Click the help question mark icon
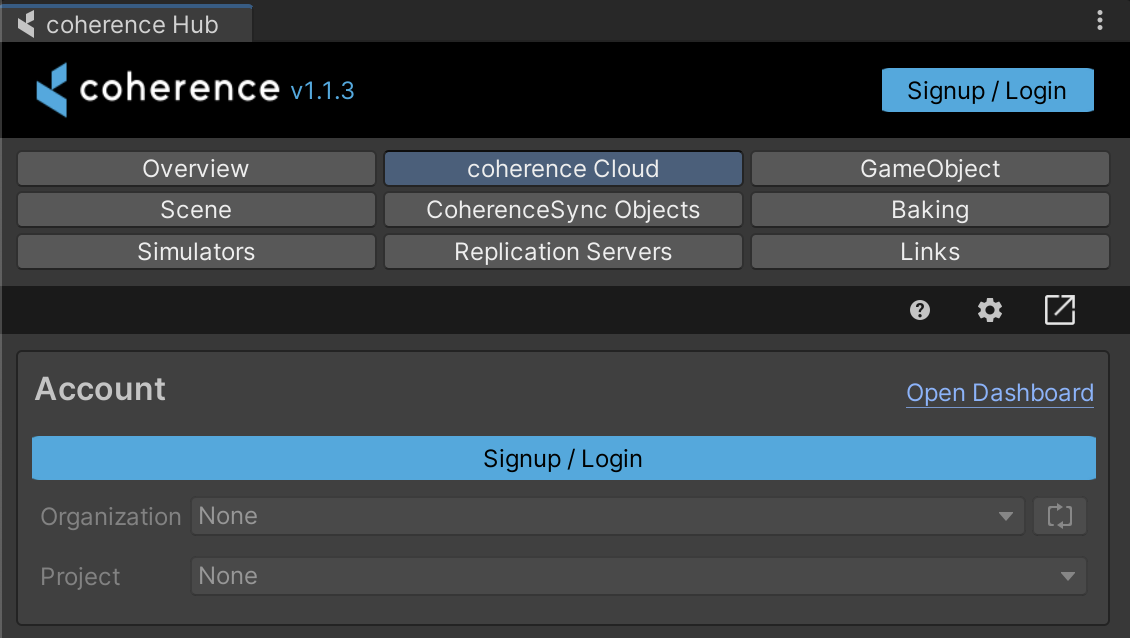The image size is (1130, 638). coord(920,310)
